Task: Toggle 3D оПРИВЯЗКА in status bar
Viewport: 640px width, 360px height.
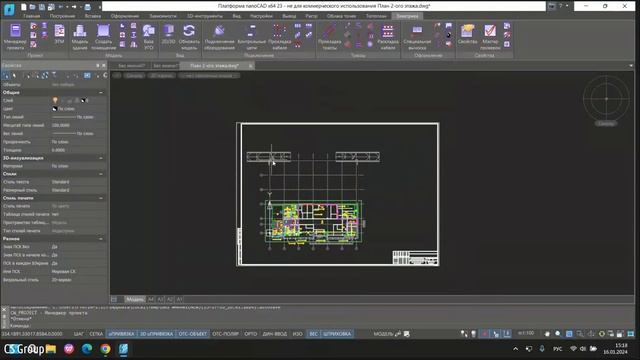Action: 156,334
